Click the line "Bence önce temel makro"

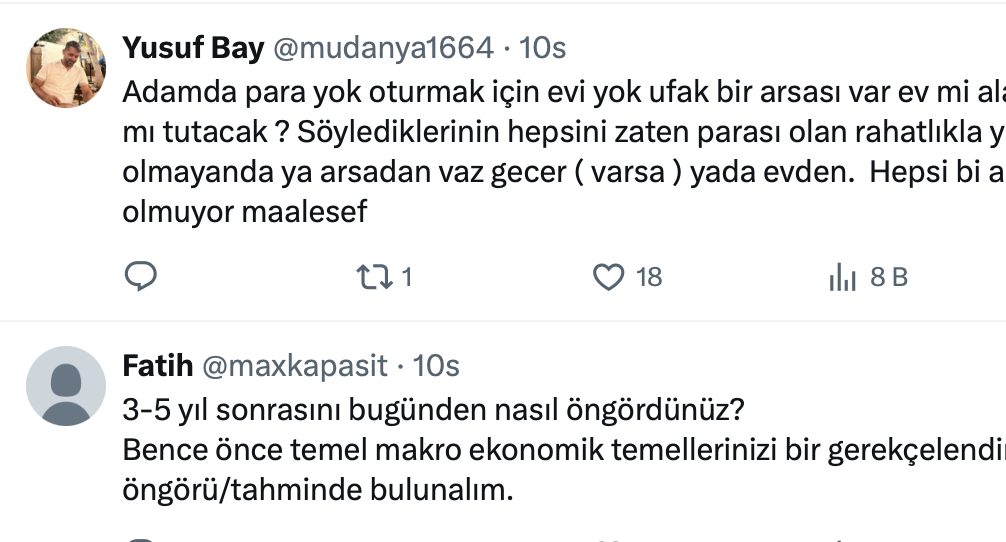500,450
